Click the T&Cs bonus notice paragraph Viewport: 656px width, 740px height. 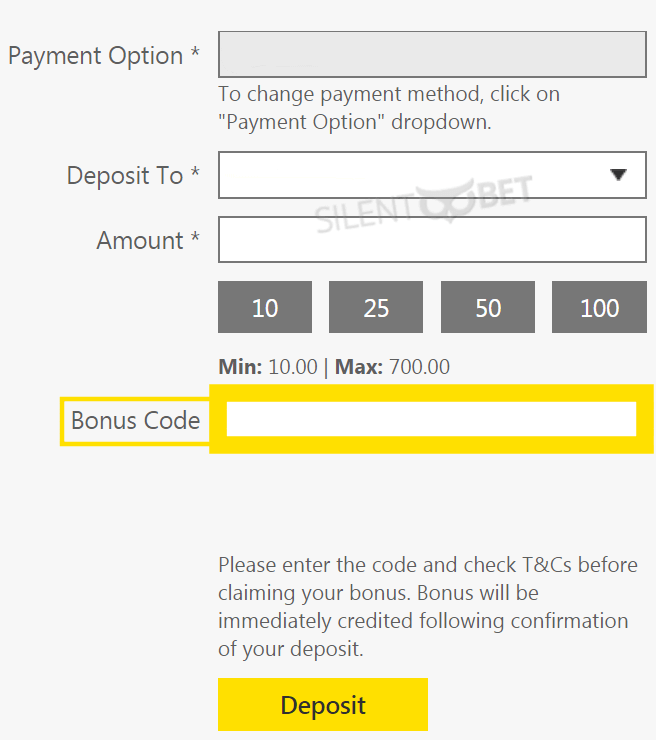pyautogui.click(x=428, y=607)
